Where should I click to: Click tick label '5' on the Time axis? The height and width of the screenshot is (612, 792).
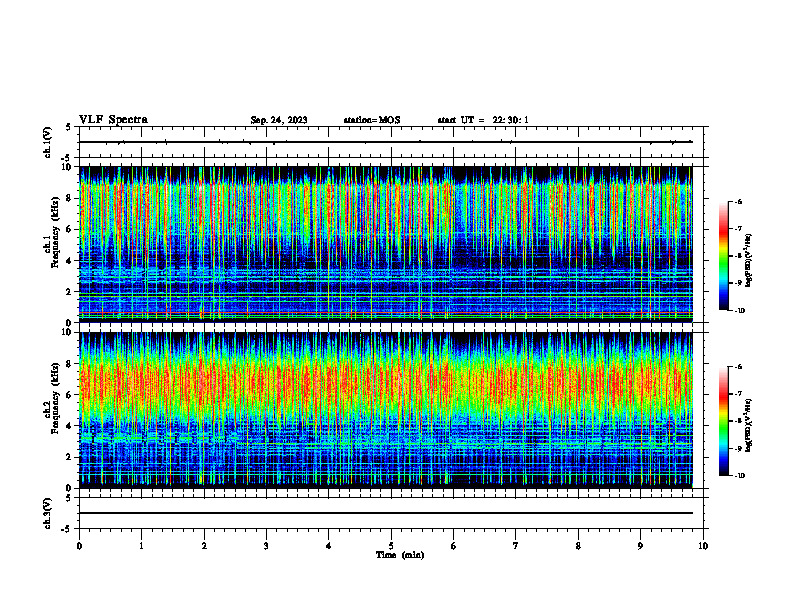tap(391, 546)
